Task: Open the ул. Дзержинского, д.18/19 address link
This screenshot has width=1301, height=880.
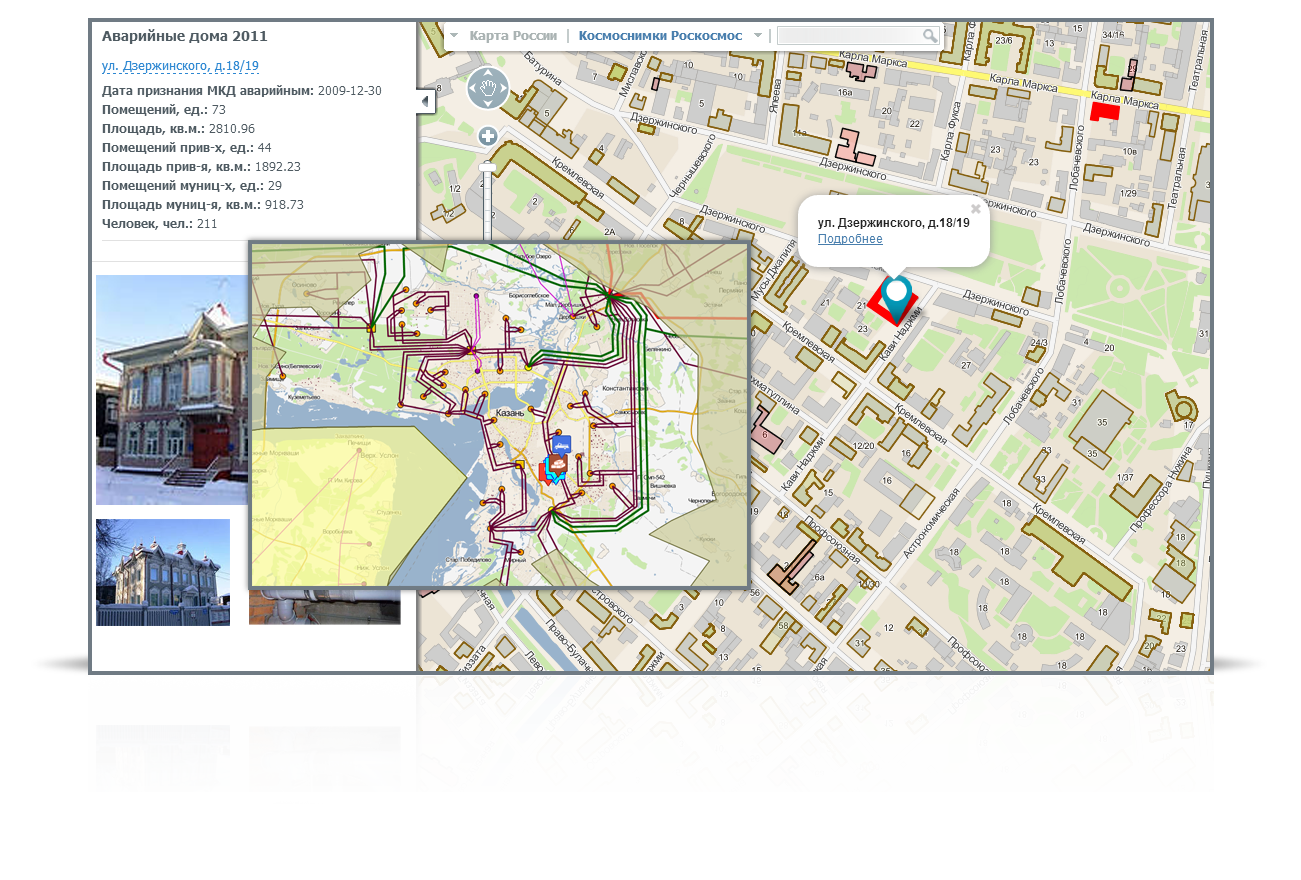Action: tap(180, 66)
